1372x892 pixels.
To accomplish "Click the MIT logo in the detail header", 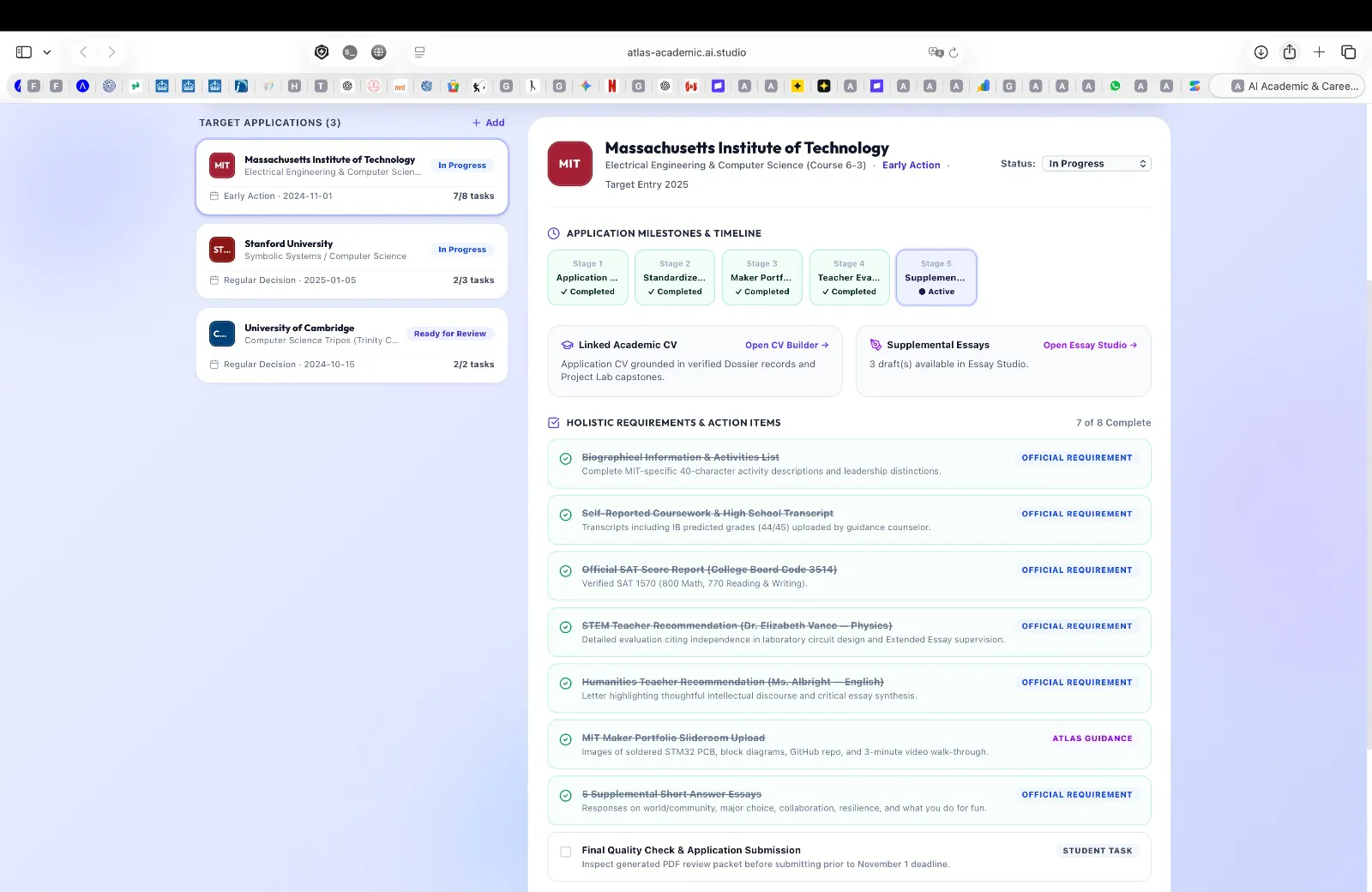I will click(569, 164).
